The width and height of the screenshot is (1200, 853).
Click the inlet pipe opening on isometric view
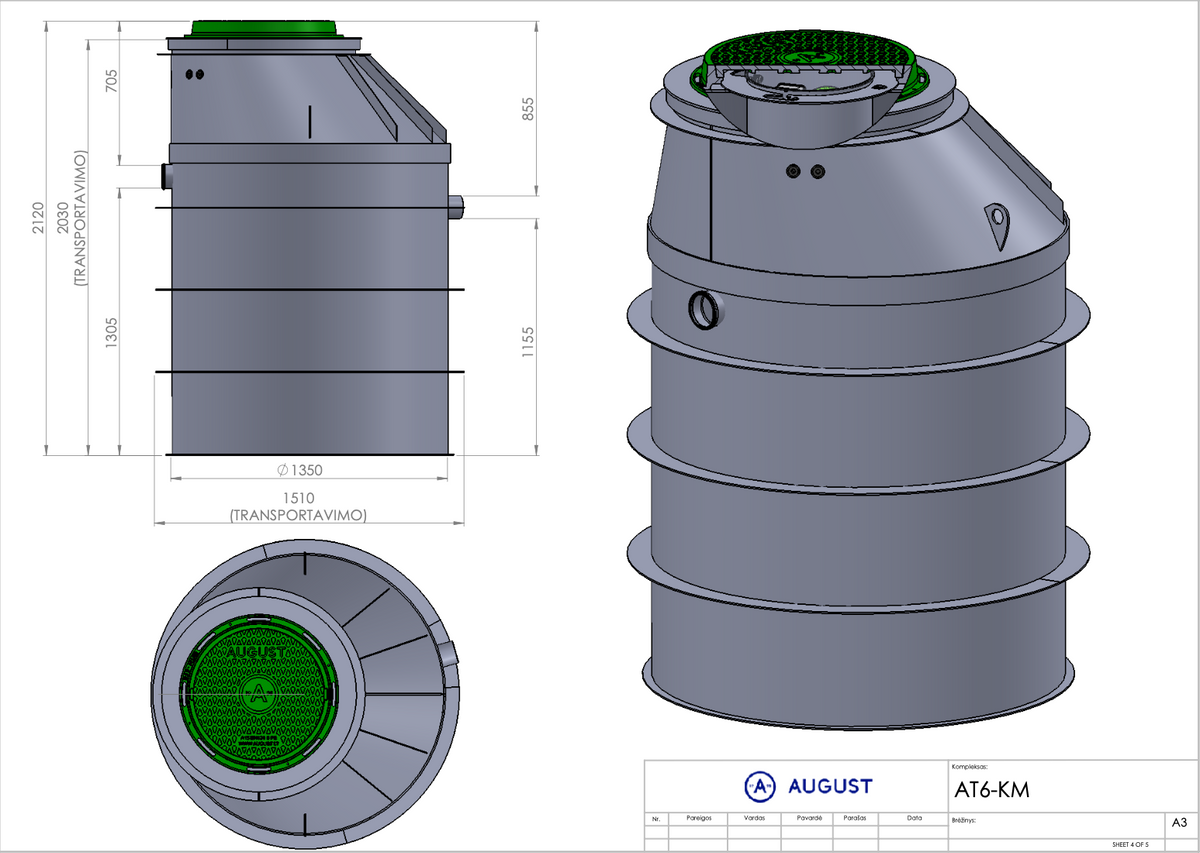pos(706,309)
